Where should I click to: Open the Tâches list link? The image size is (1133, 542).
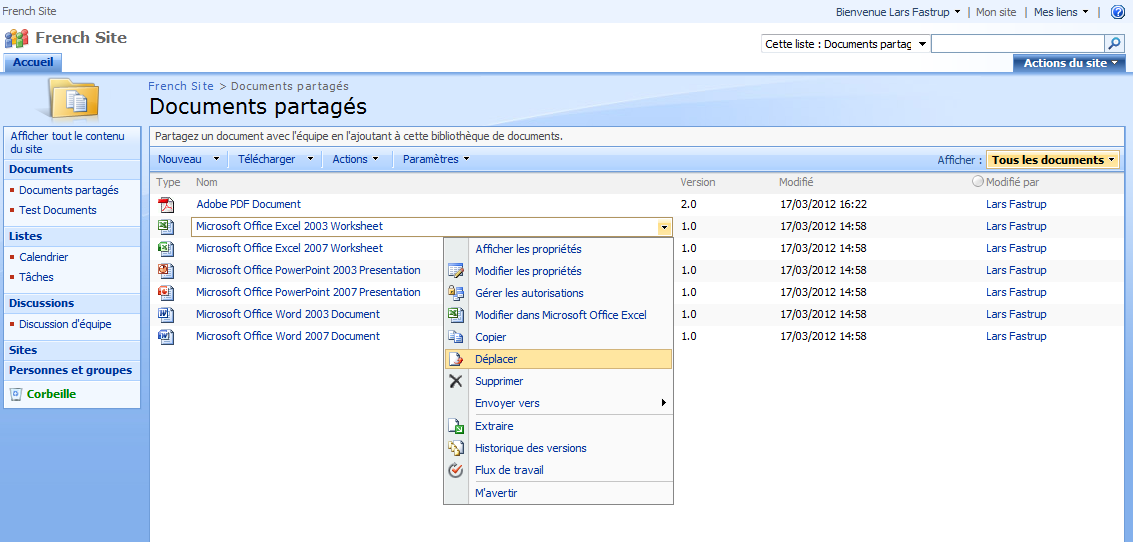[x=36, y=277]
